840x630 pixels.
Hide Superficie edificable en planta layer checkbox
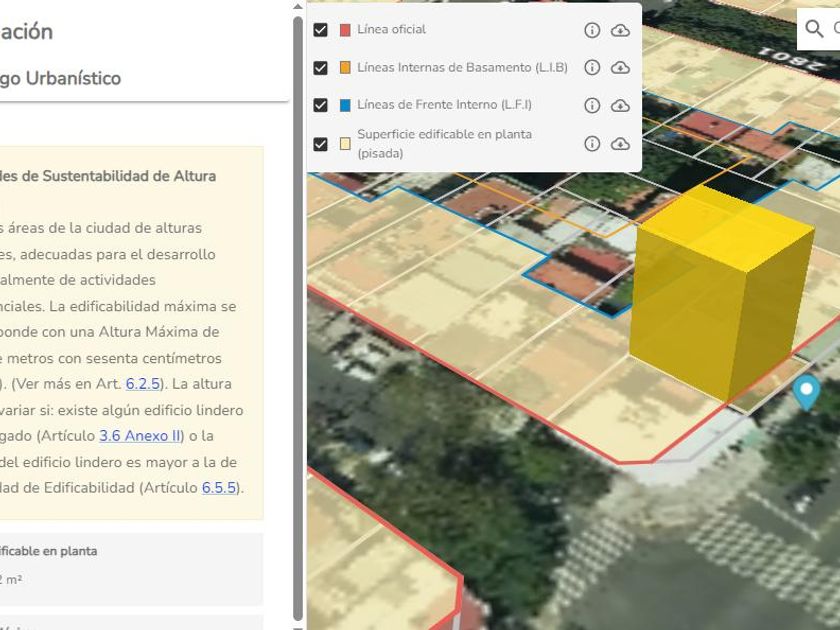point(320,143)
